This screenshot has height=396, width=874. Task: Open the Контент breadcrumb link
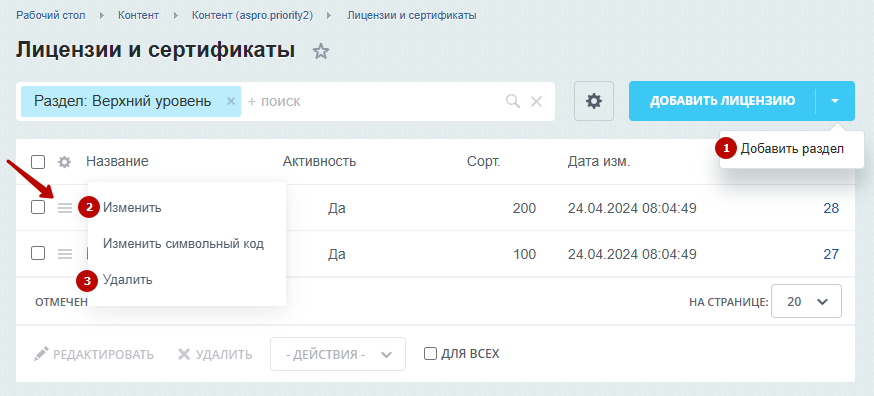click(139, 16)
